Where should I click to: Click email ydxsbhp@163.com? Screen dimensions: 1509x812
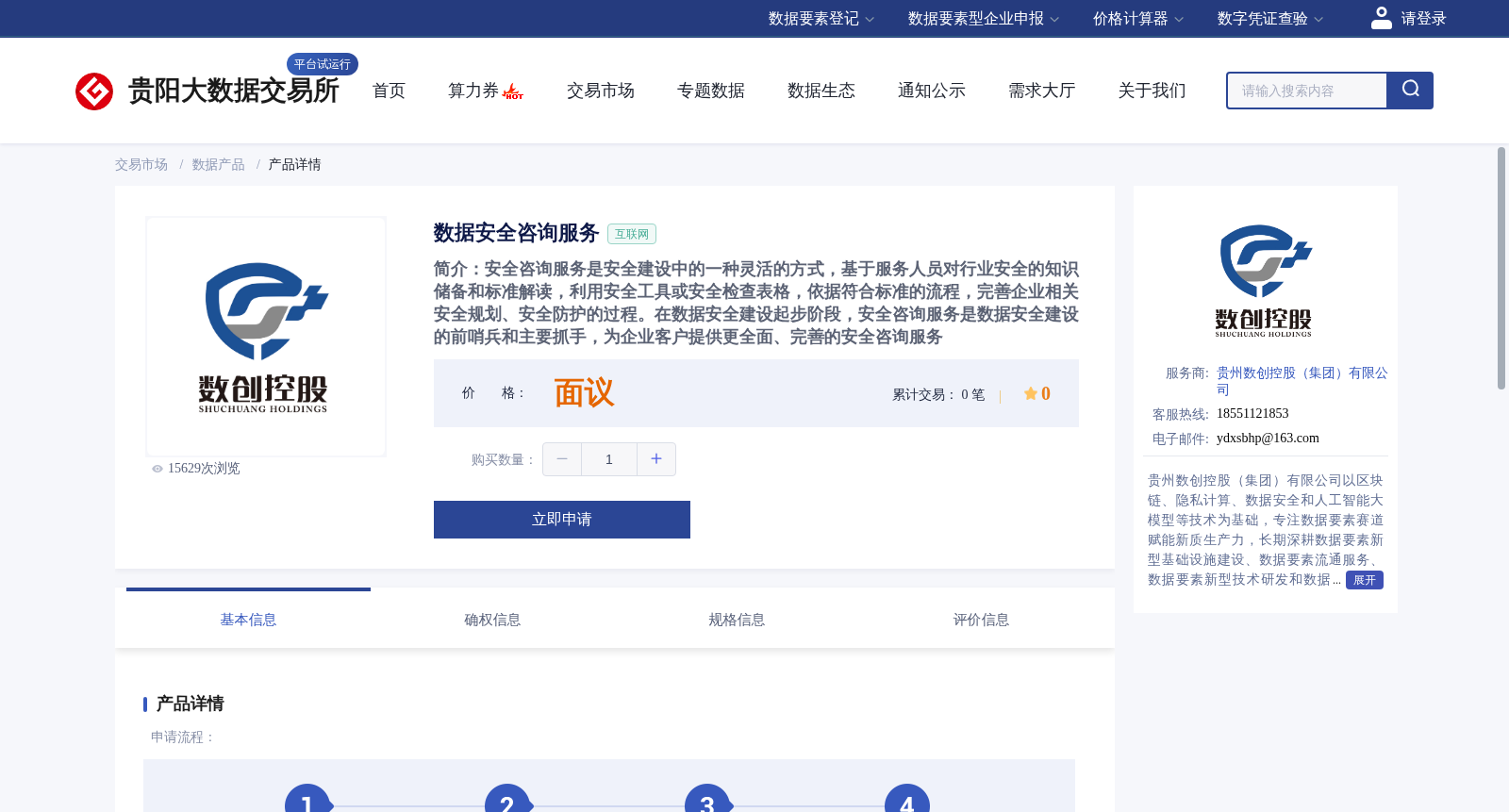click(x=1268, y=439)
